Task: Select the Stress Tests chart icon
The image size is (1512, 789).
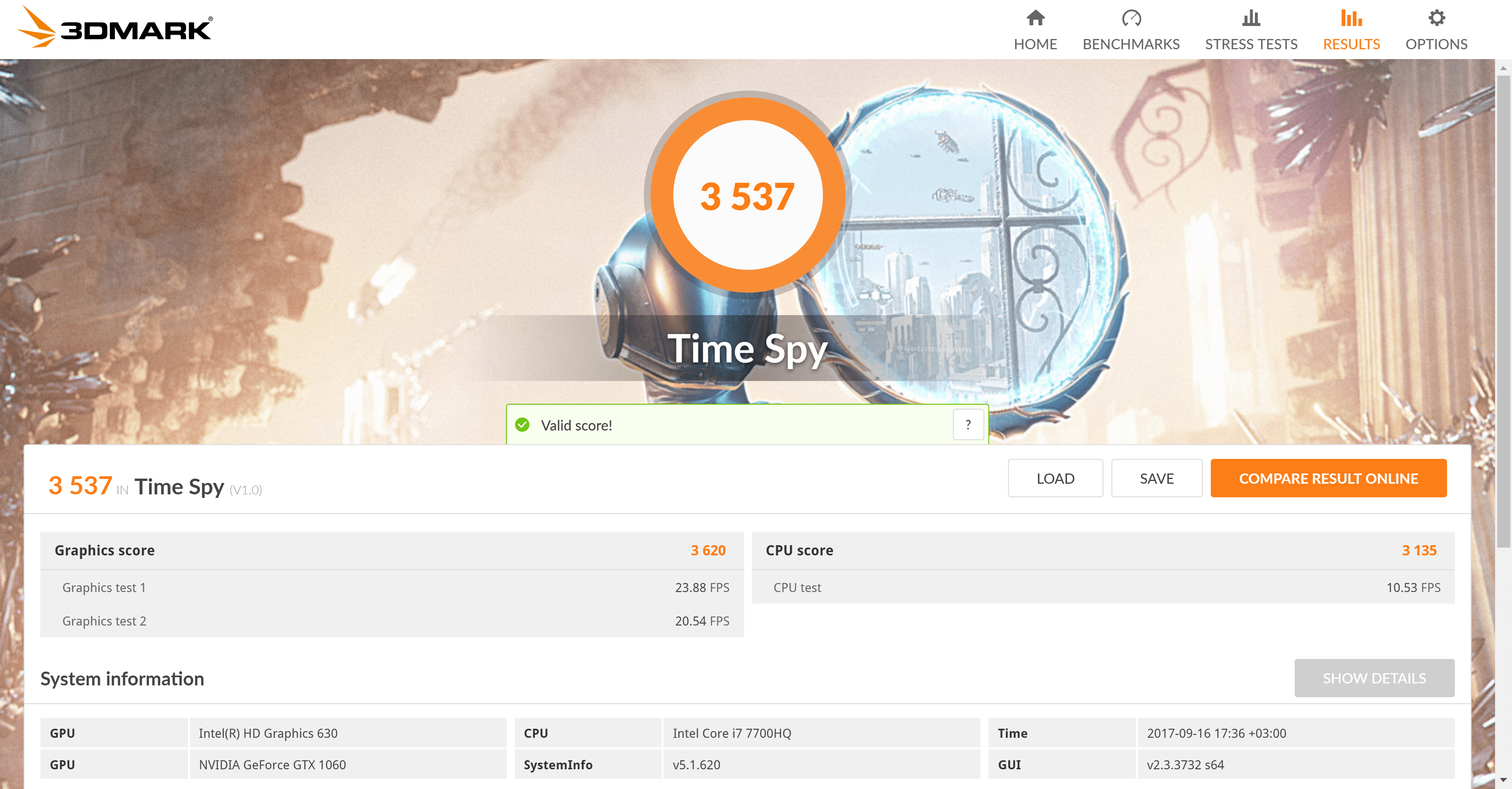Action: pos(1251,18)
